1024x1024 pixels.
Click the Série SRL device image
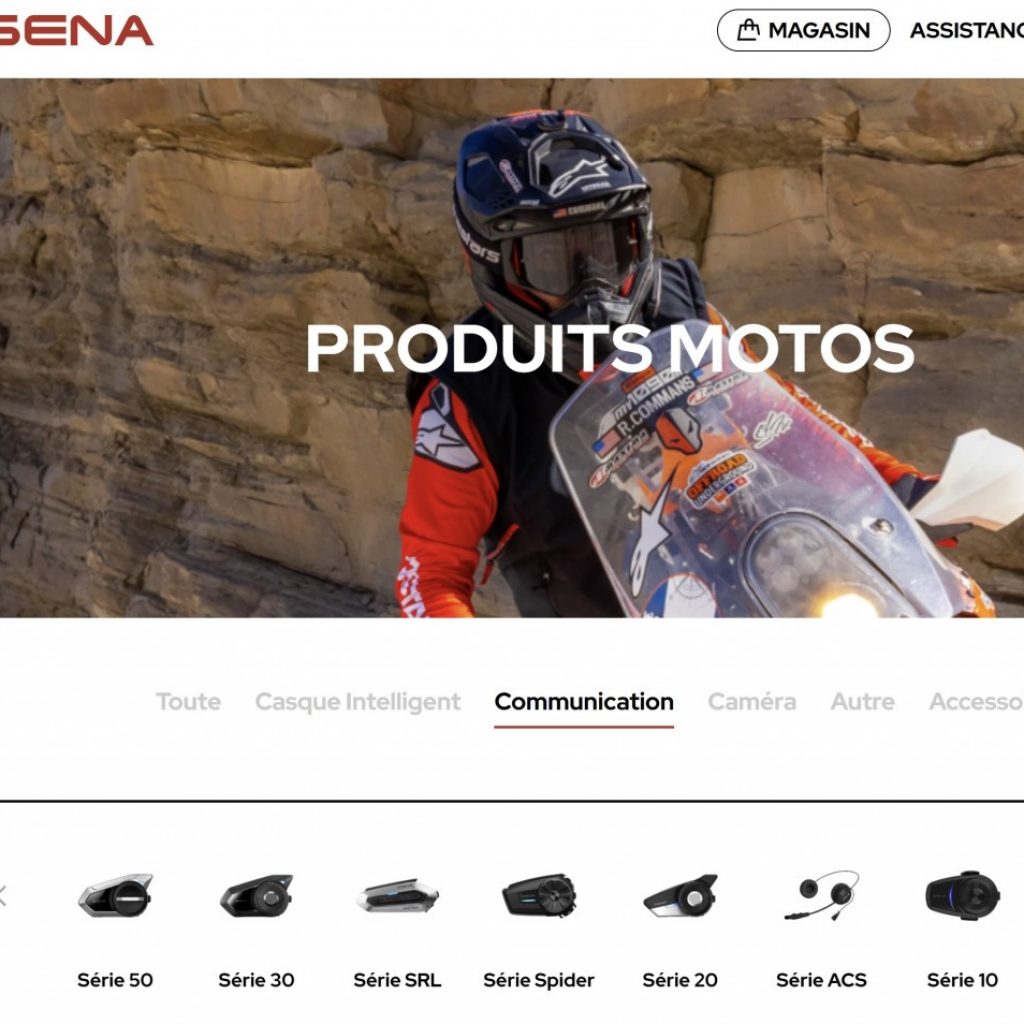tap(397, 895)
